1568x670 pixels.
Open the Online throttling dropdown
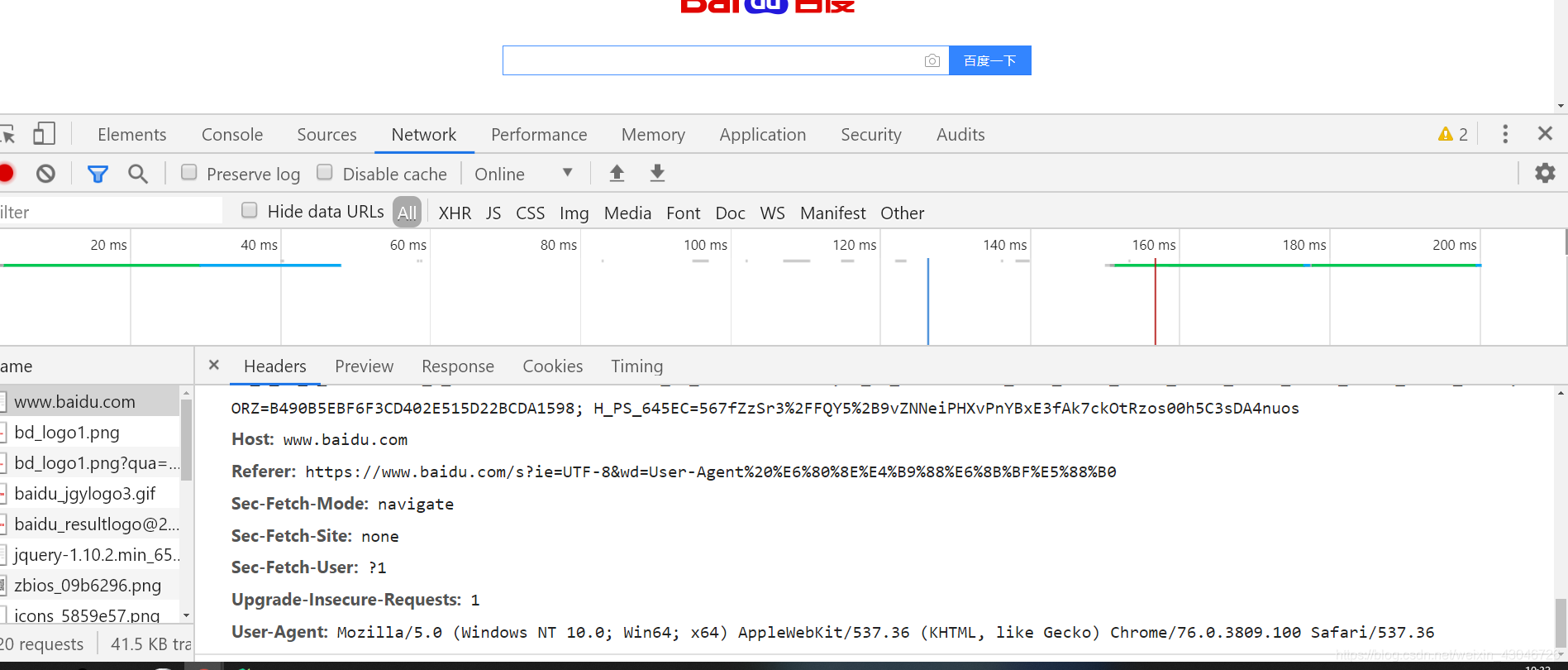524,174
